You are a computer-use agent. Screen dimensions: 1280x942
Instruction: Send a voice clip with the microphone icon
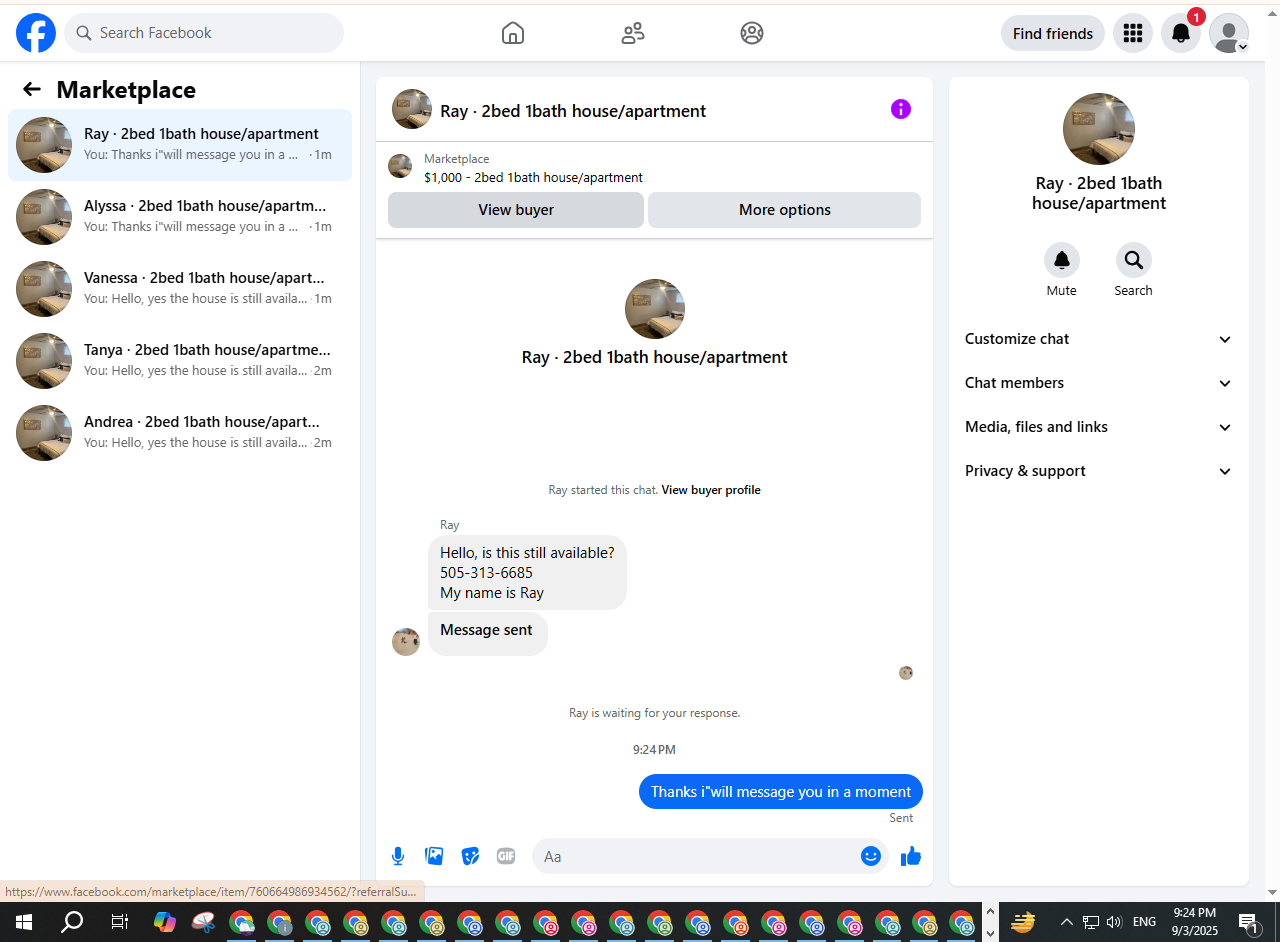(398, 856)
